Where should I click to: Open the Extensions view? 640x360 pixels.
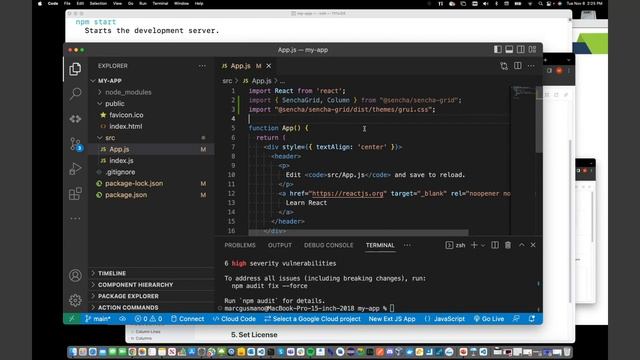click(75, 193)
